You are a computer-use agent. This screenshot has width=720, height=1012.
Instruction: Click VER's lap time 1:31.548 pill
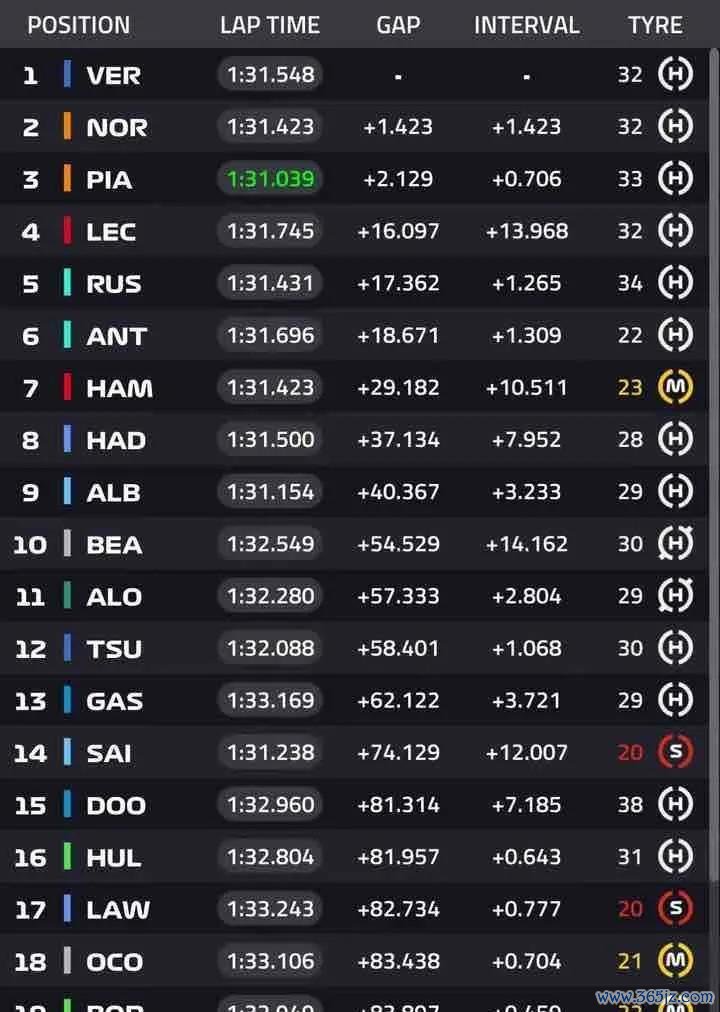pyautogui.click(x=270, y=74)
